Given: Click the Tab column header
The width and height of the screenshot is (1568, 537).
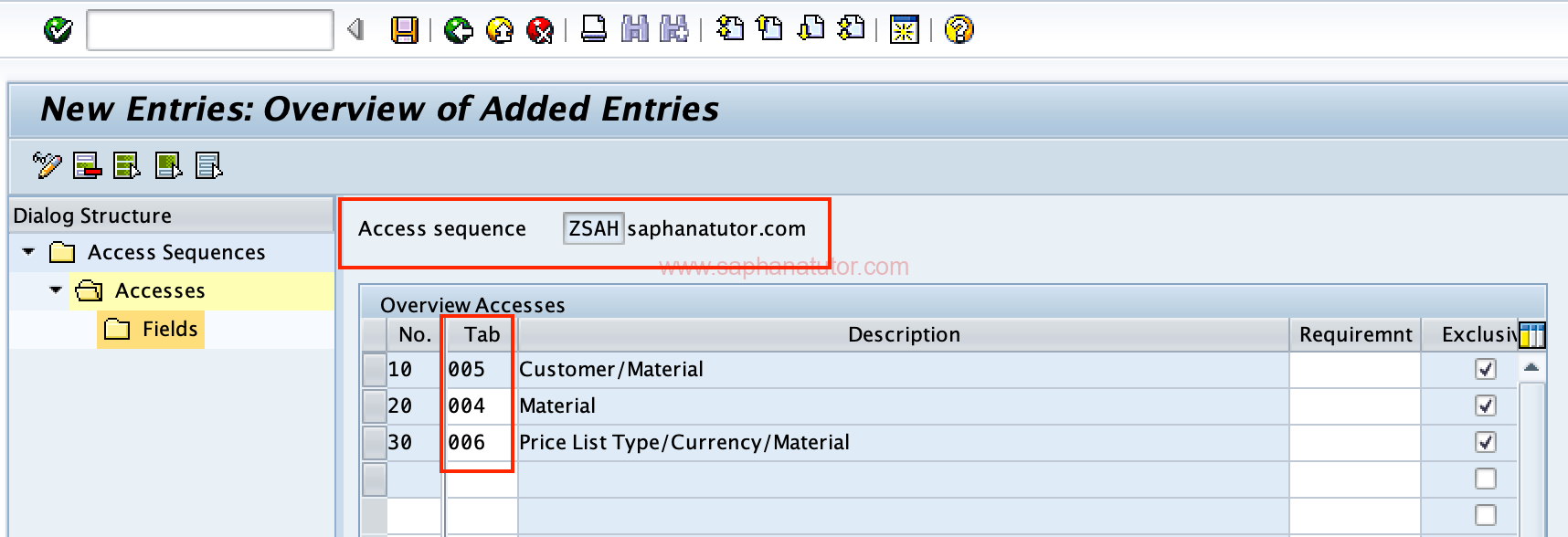Looking at the screenshot, I should (482, 335).
